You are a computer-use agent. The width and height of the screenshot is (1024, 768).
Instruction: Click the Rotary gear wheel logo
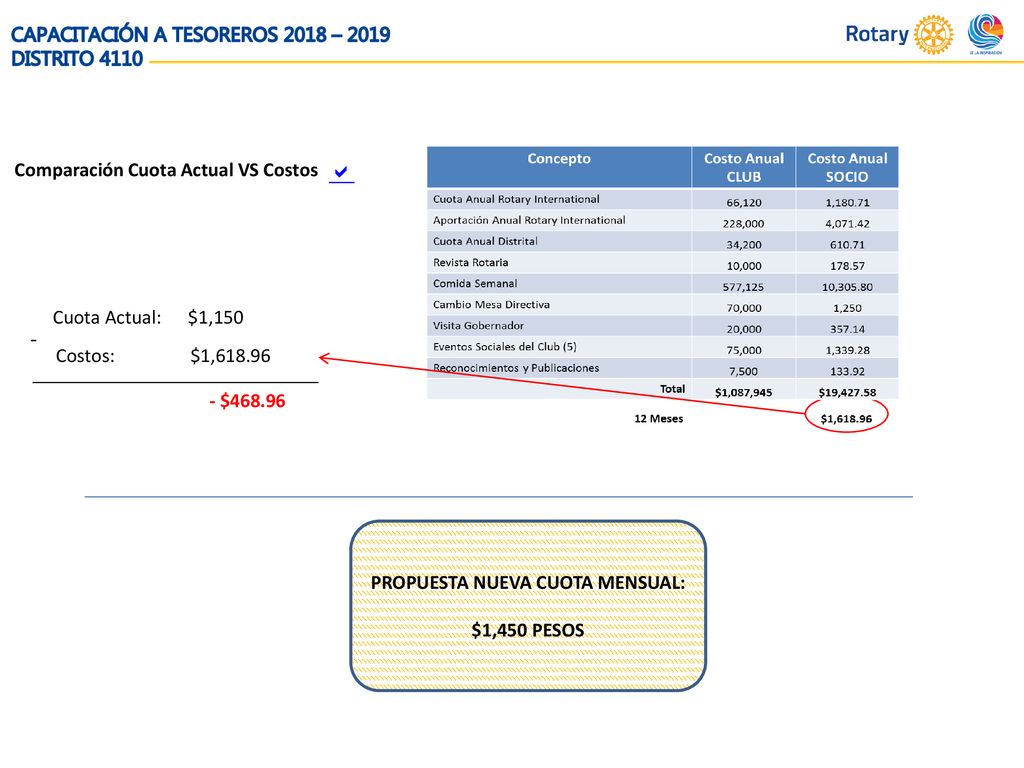point(933,34)
